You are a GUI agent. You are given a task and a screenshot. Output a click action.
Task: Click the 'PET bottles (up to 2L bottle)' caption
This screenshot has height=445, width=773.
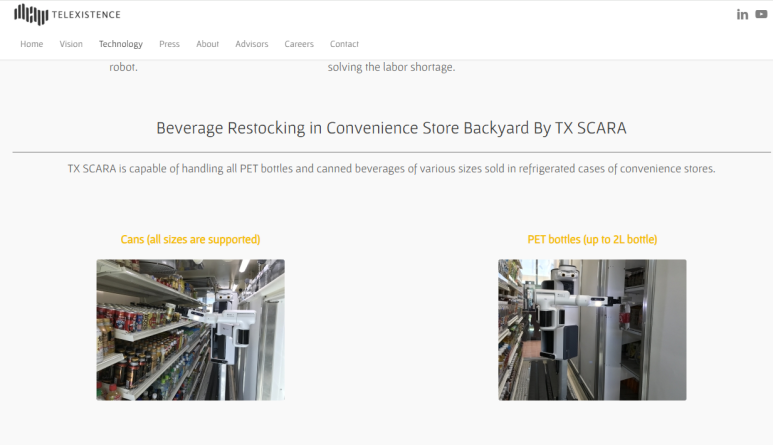(592, 240)
